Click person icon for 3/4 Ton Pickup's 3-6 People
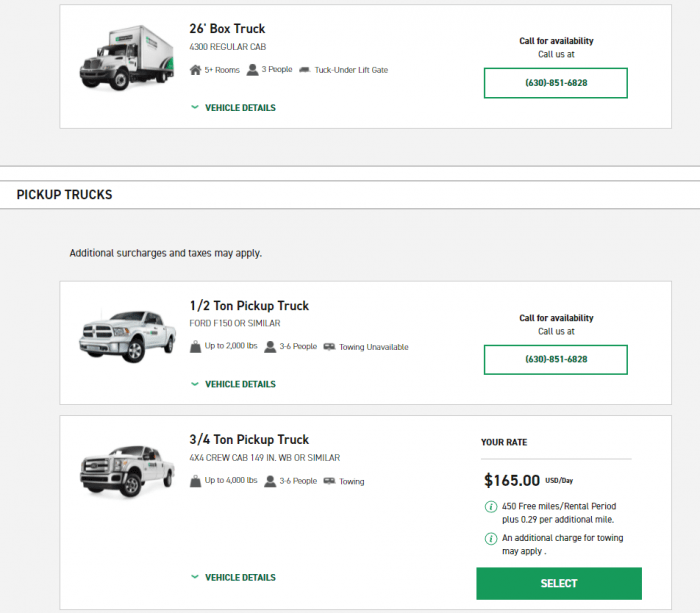 270,481
